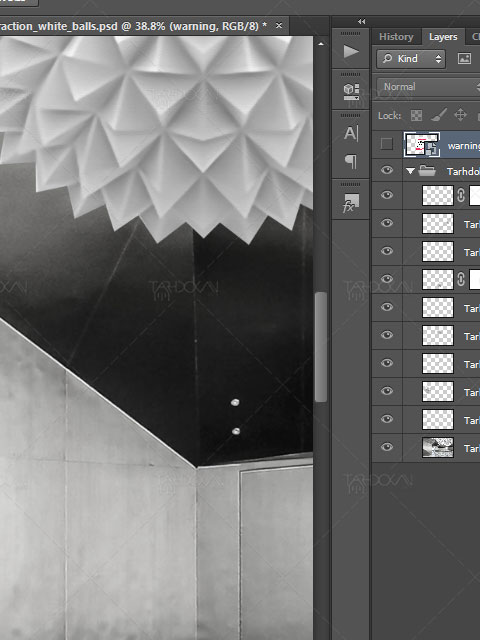Viewport: 480px width, 640px height.
Task: Collapse the Tarhdo group triangle
Action: (x=410, y=171)
